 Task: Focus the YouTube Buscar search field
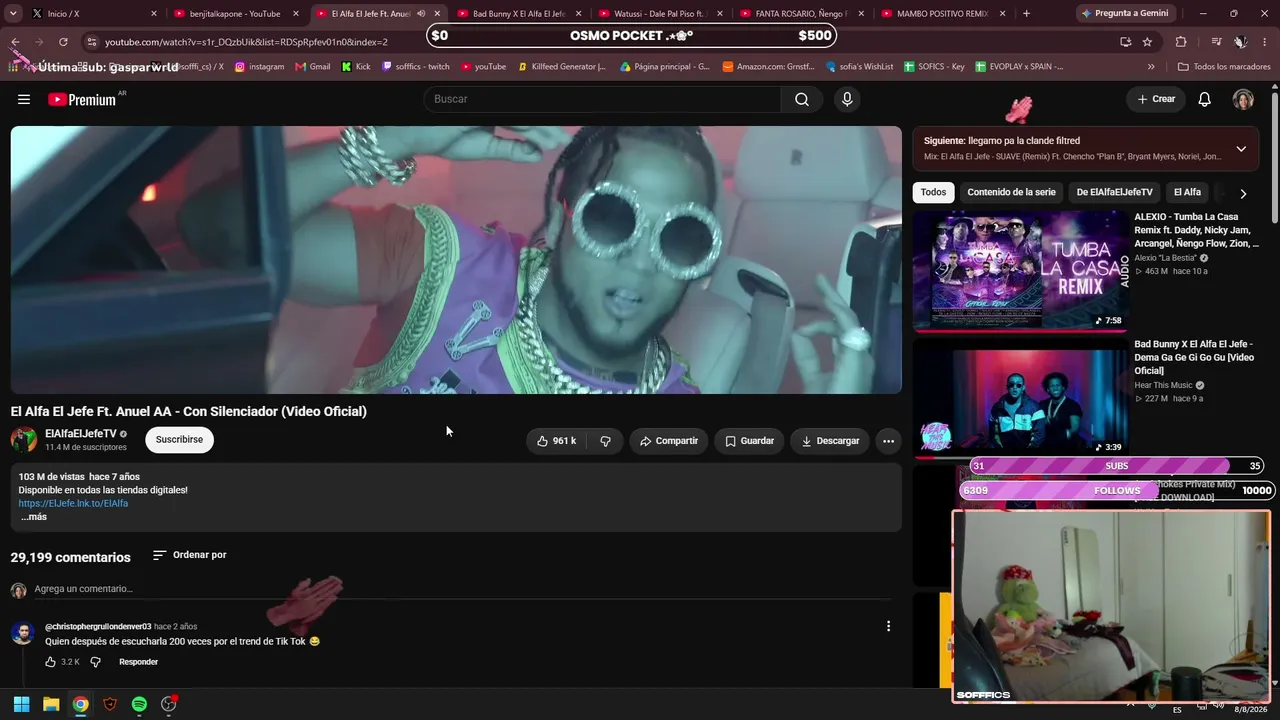tap(602, 99)
